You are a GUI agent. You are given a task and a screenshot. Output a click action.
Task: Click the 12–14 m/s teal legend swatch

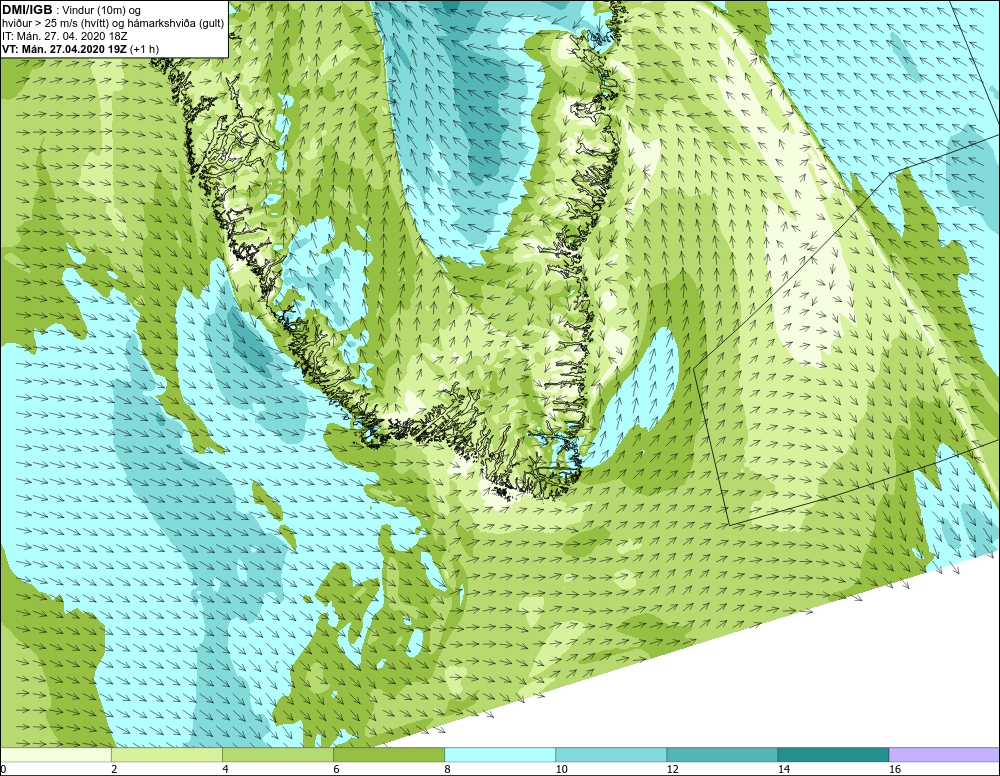pyautogui.click(x=722, y=755)
